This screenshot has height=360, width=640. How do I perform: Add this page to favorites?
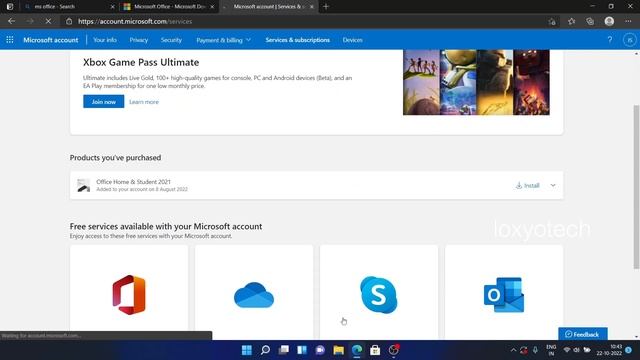[x=552, y=21]
